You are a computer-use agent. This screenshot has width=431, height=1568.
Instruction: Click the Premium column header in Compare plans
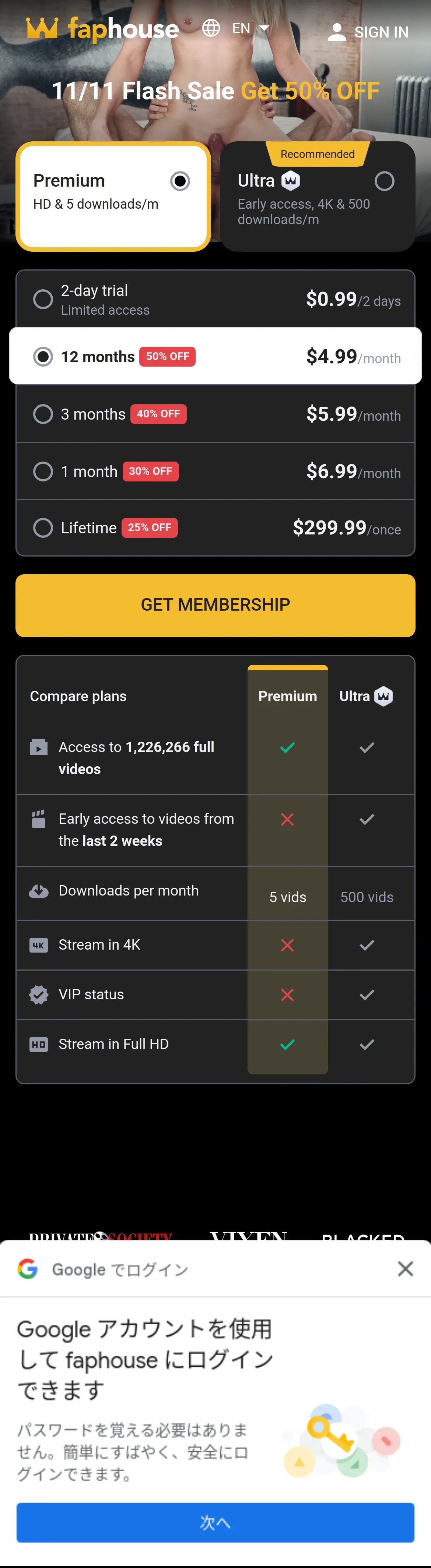tap(287, 696)
